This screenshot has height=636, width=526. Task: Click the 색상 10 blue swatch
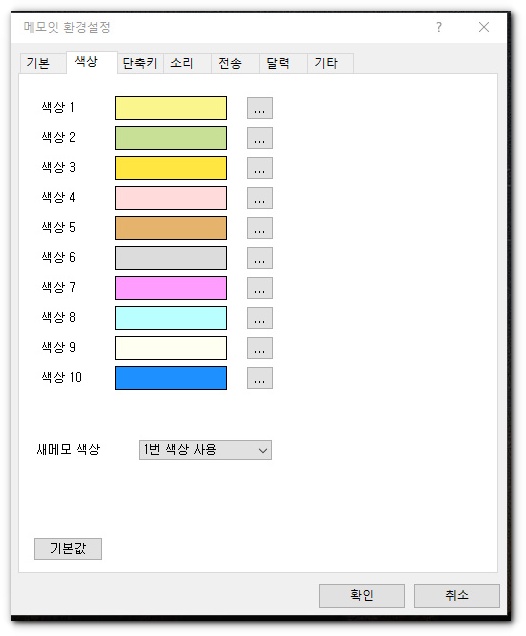click(x=171, y=378)
